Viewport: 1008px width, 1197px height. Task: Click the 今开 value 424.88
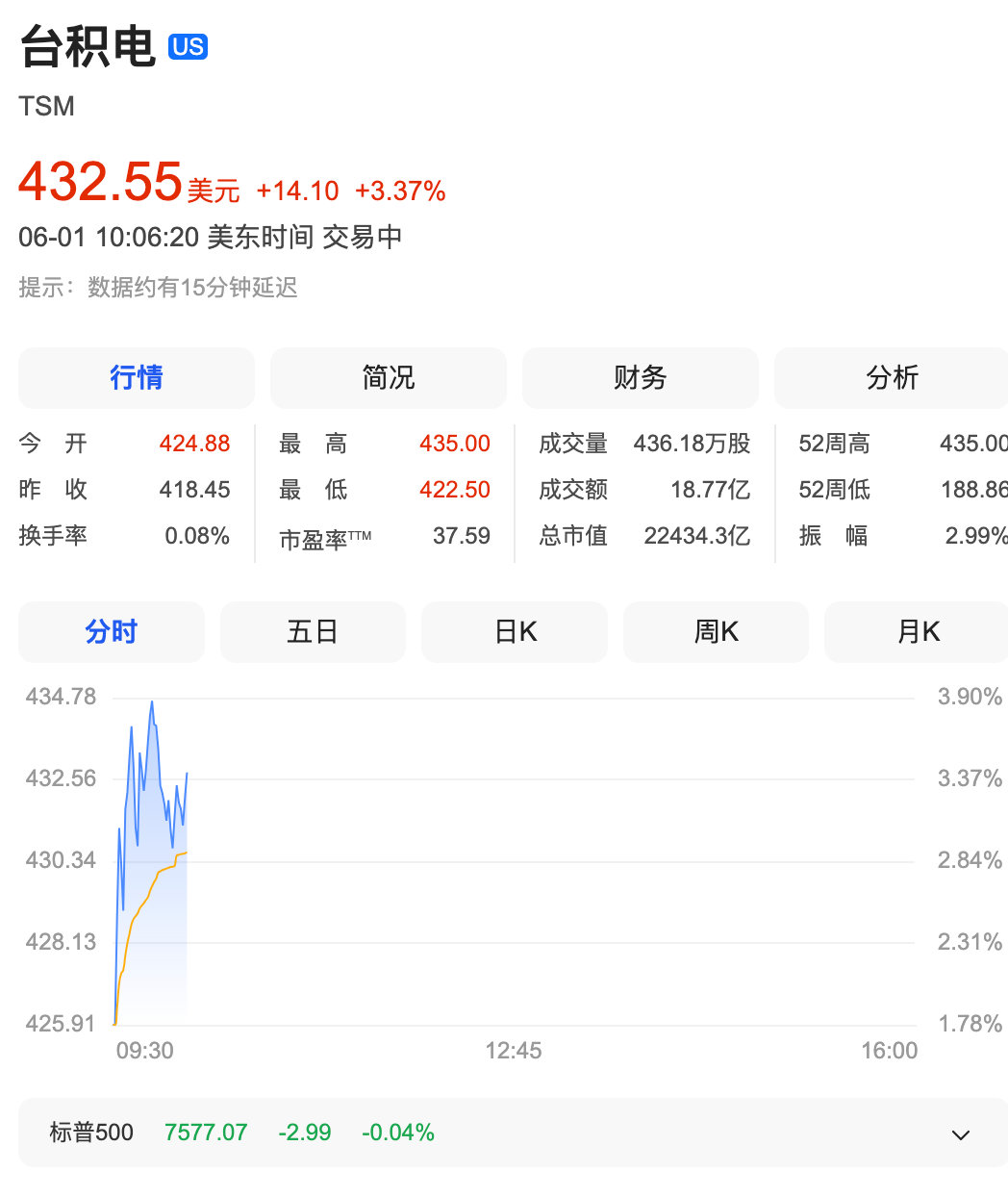[194, 444]
